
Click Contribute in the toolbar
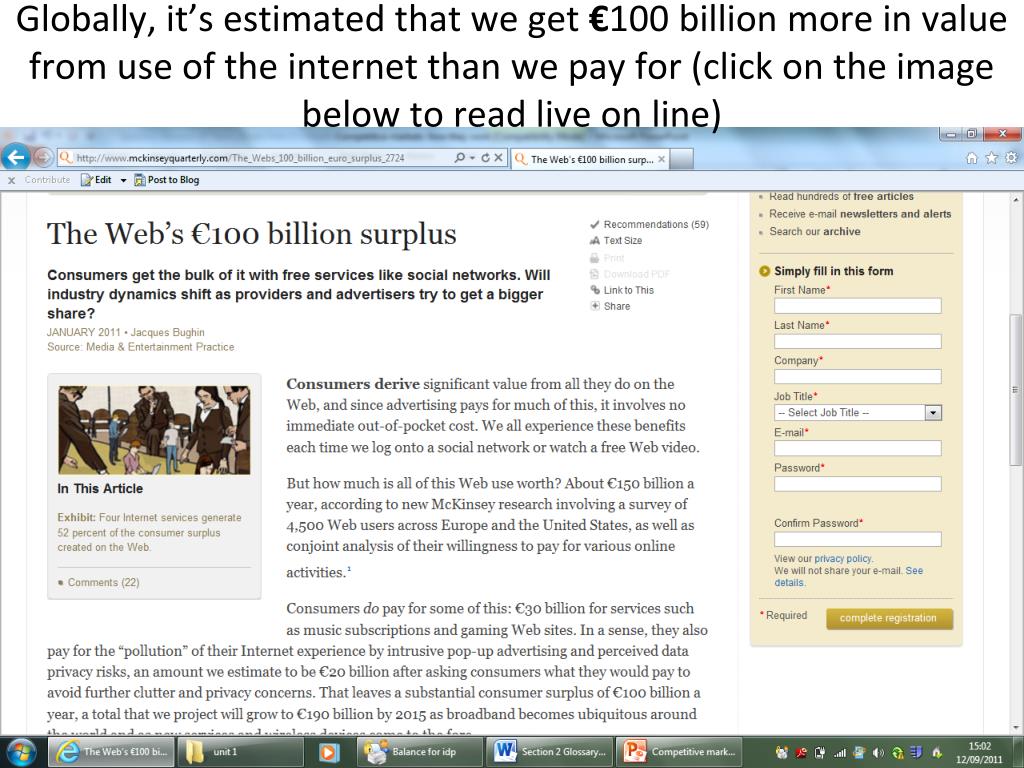coord(47,180)
